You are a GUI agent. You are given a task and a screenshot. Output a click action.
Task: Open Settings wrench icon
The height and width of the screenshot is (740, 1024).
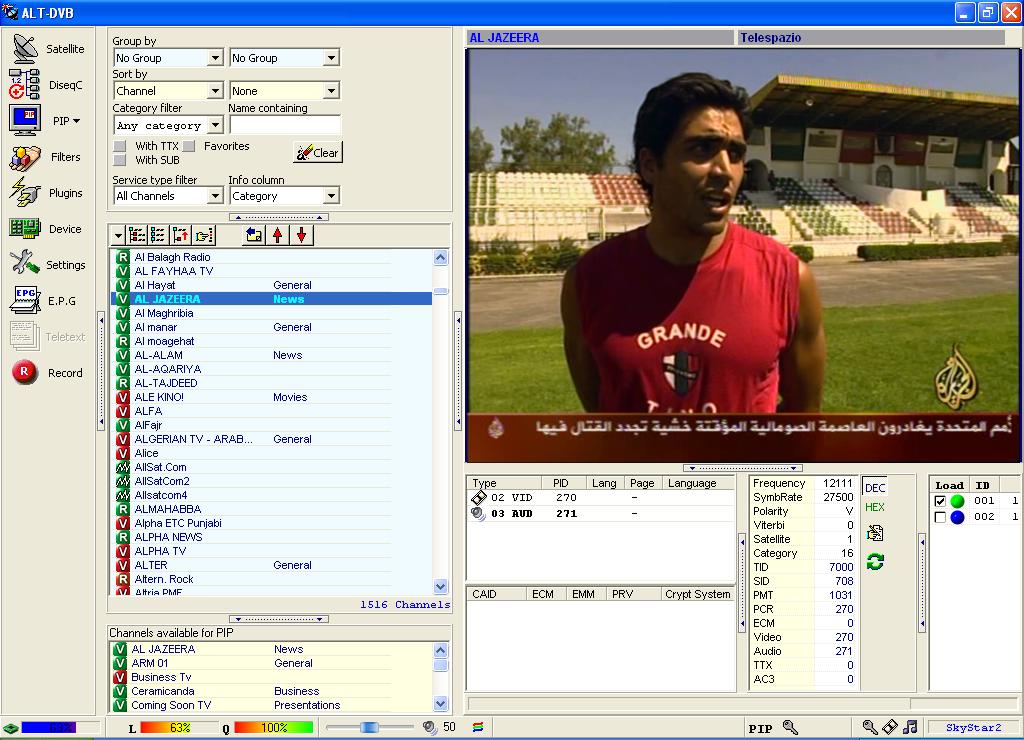pyautogui.click(x=25, y=264)
